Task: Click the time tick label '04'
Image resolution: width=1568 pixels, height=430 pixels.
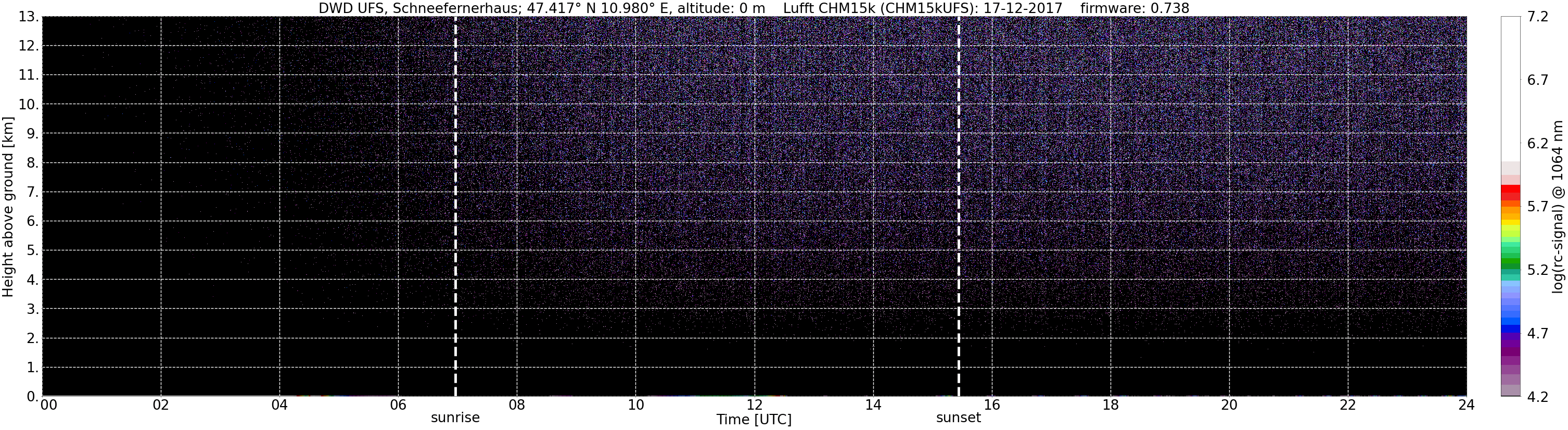Action: coord(279,405)
